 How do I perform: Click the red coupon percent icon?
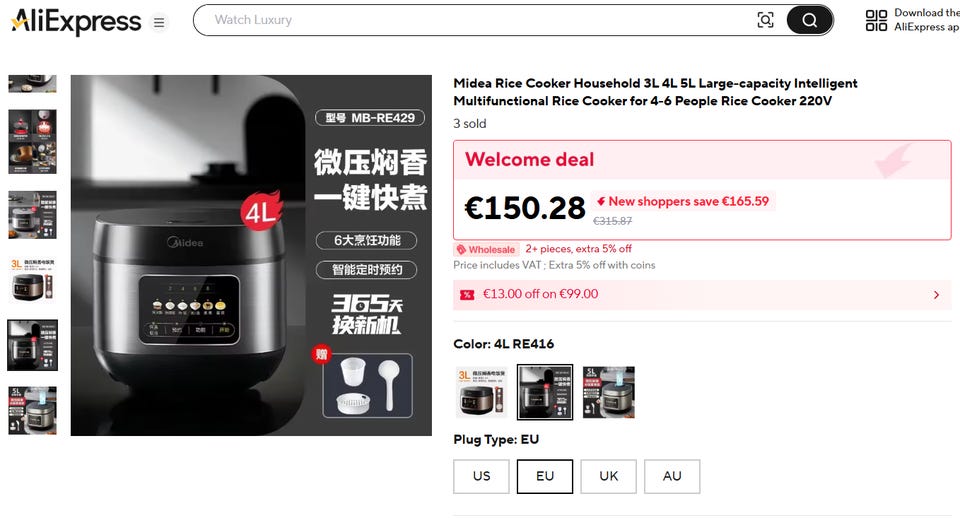pos(467,295)
